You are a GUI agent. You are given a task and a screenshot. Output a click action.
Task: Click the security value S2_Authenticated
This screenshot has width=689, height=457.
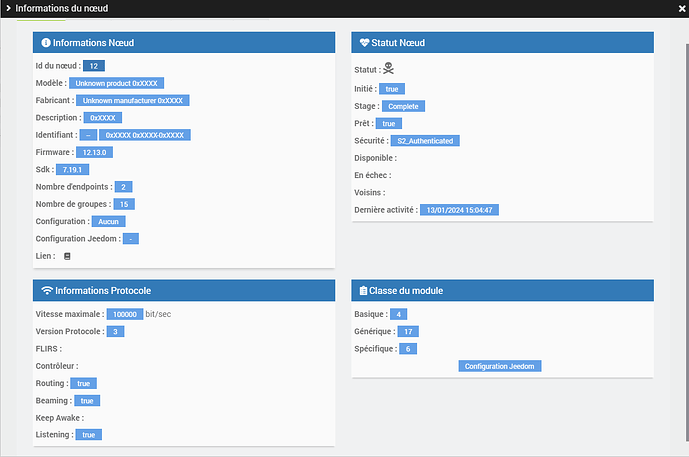tap(425, 141)
